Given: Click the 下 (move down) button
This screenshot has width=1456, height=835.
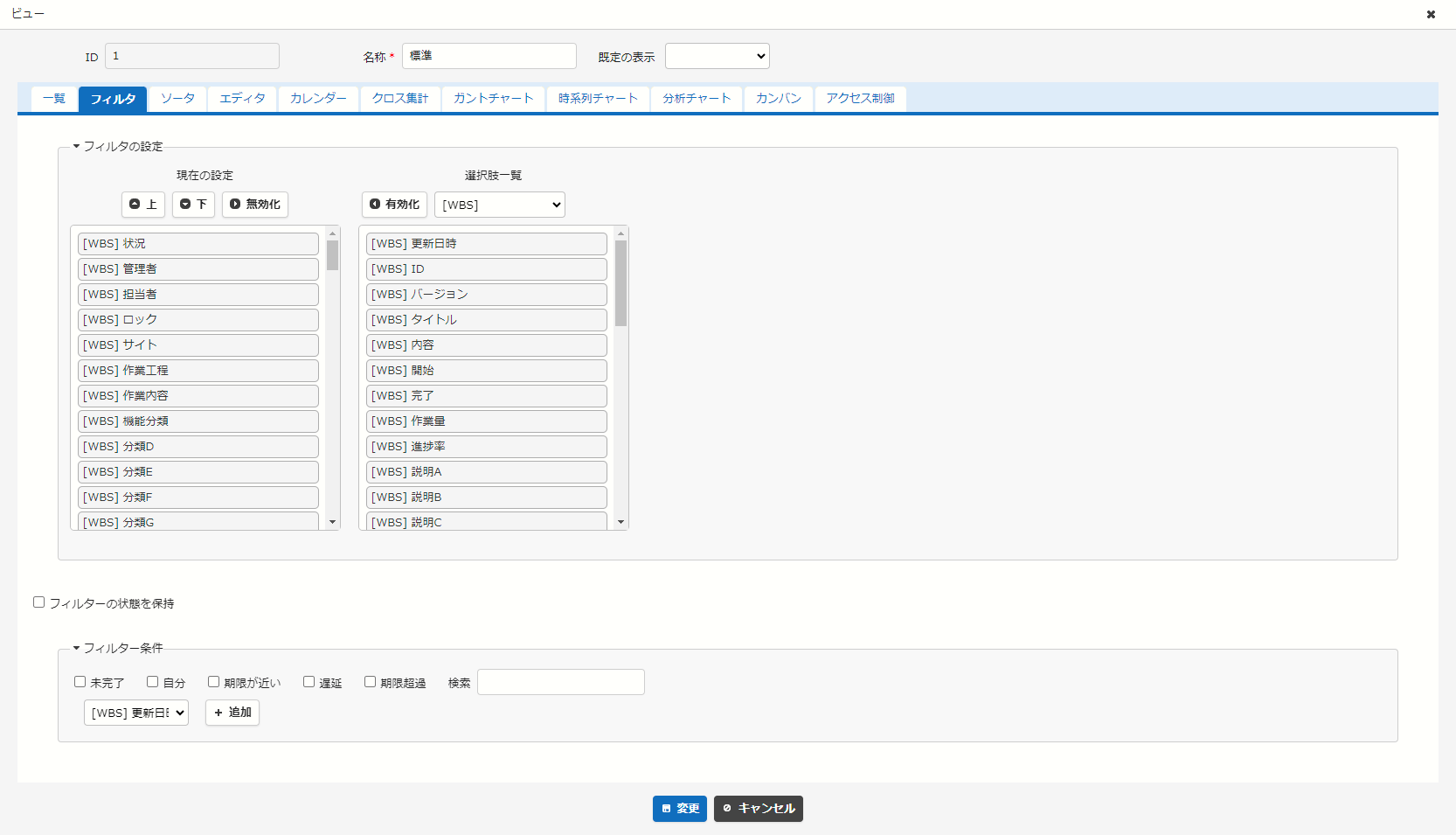Looking at the screenshot, I should tap(193, 204).
